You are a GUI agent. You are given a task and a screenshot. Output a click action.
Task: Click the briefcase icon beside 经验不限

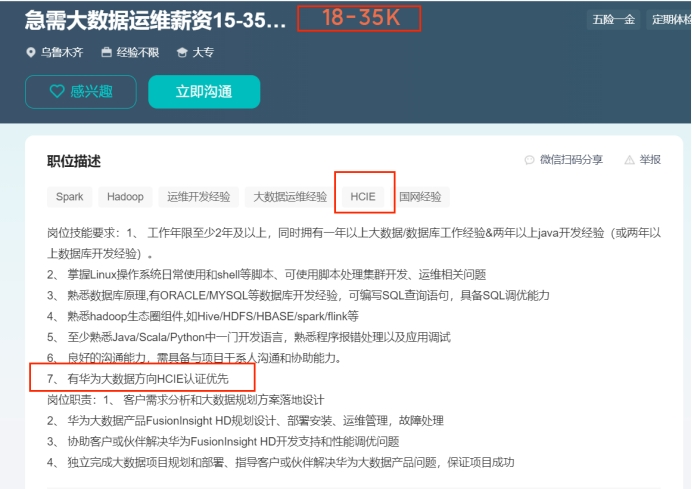(106, 53)
